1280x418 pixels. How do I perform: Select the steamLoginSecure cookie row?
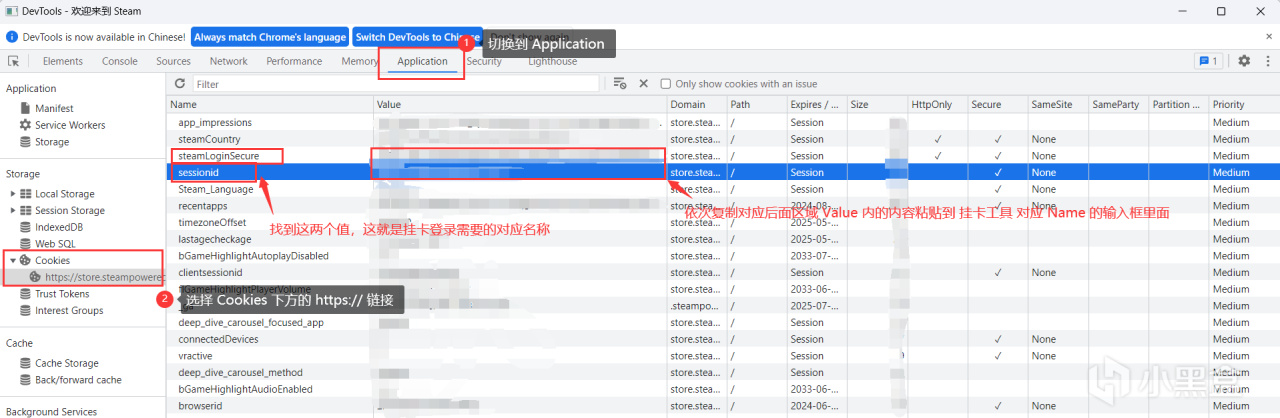click(723, 156)
